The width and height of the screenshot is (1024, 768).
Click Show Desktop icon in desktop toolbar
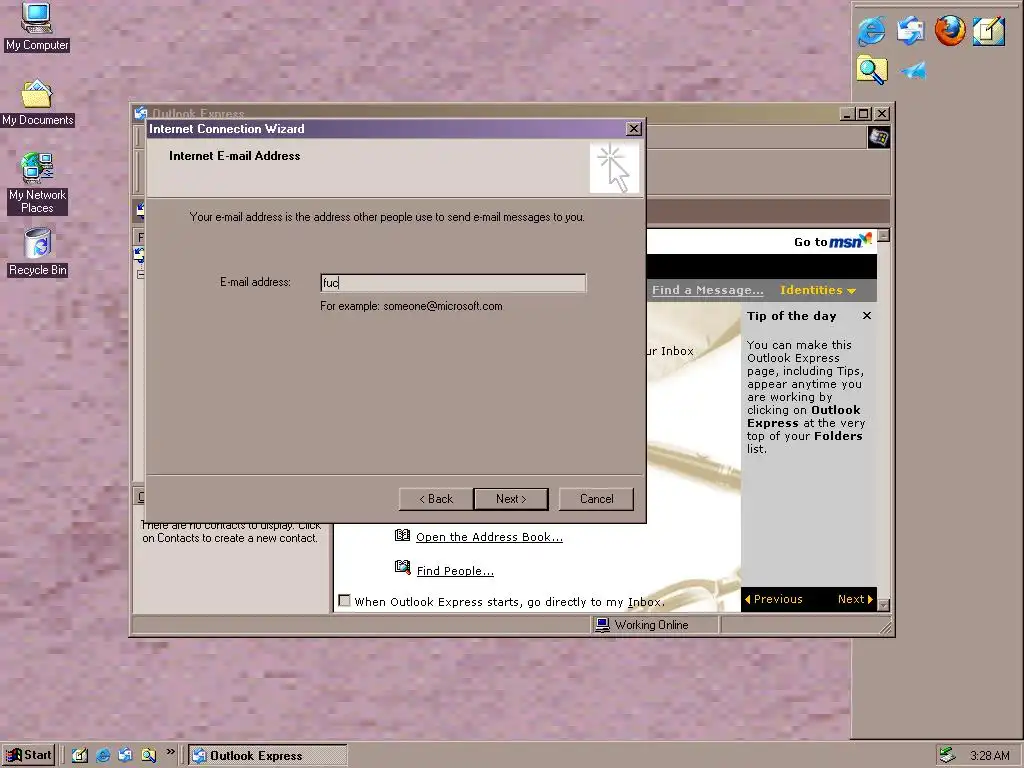click(x=989, y=31)
